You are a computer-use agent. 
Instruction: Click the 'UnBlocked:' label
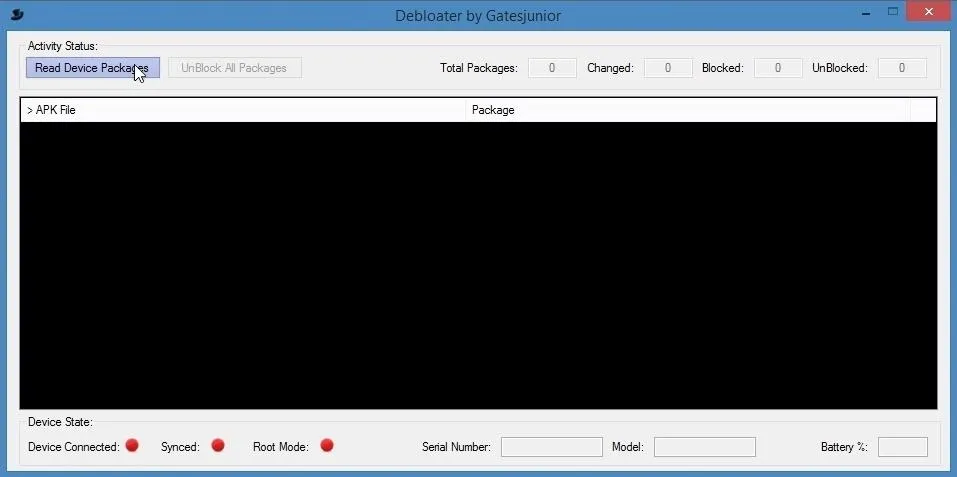pos(840,68)
